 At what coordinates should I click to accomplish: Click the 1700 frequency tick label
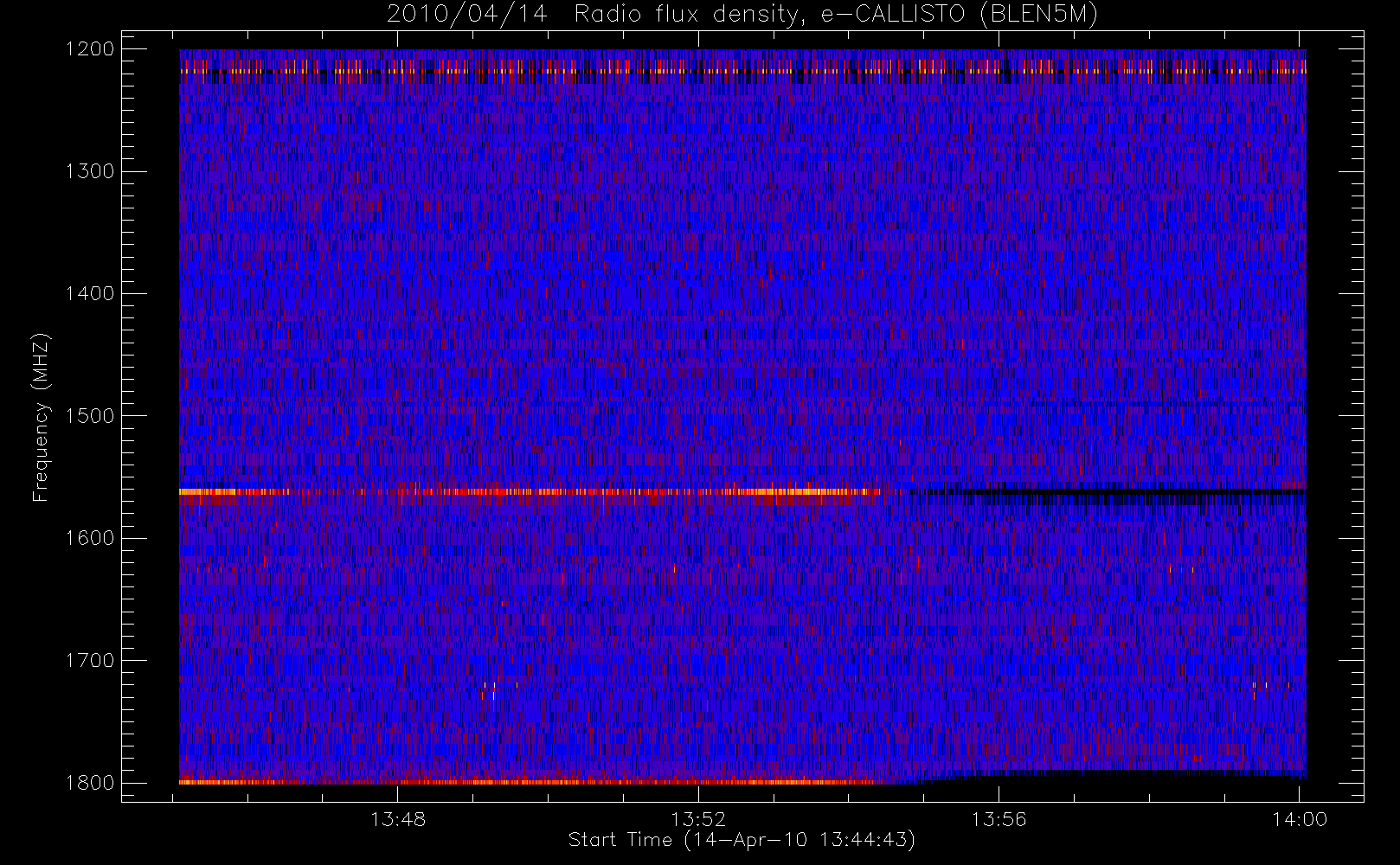coord(90,661)
